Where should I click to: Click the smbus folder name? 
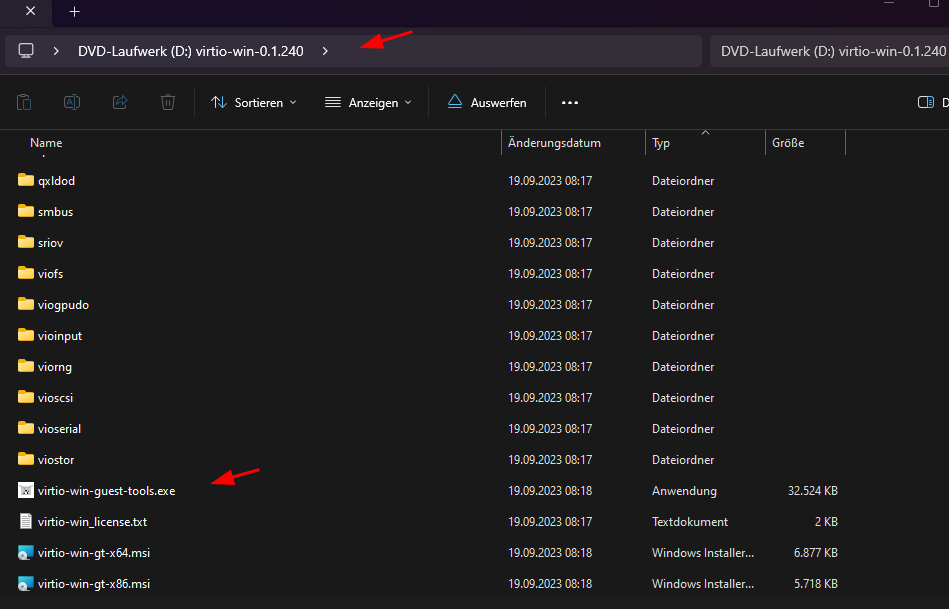(x=55, y=212)
